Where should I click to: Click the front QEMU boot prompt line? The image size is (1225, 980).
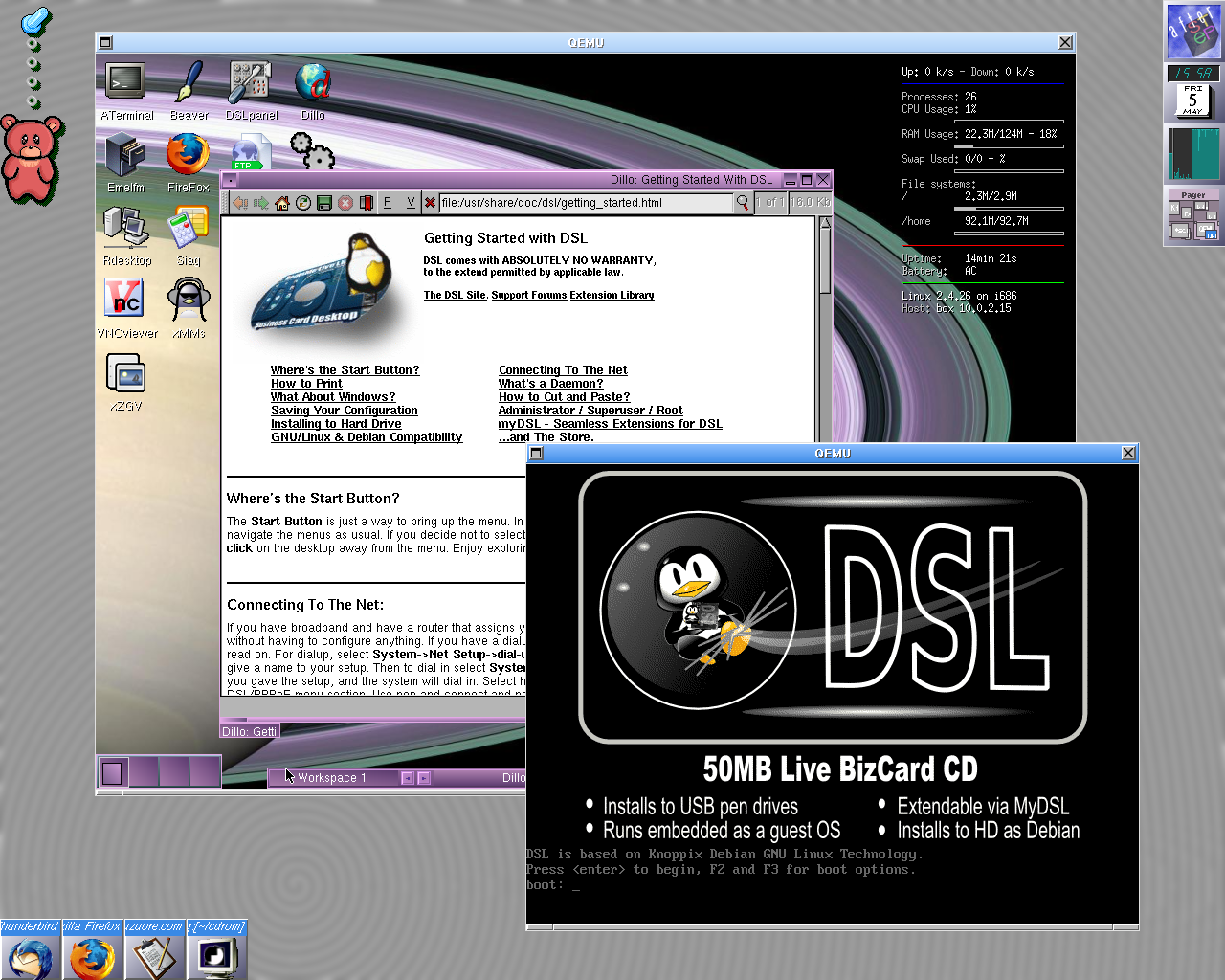coord(553,885)
